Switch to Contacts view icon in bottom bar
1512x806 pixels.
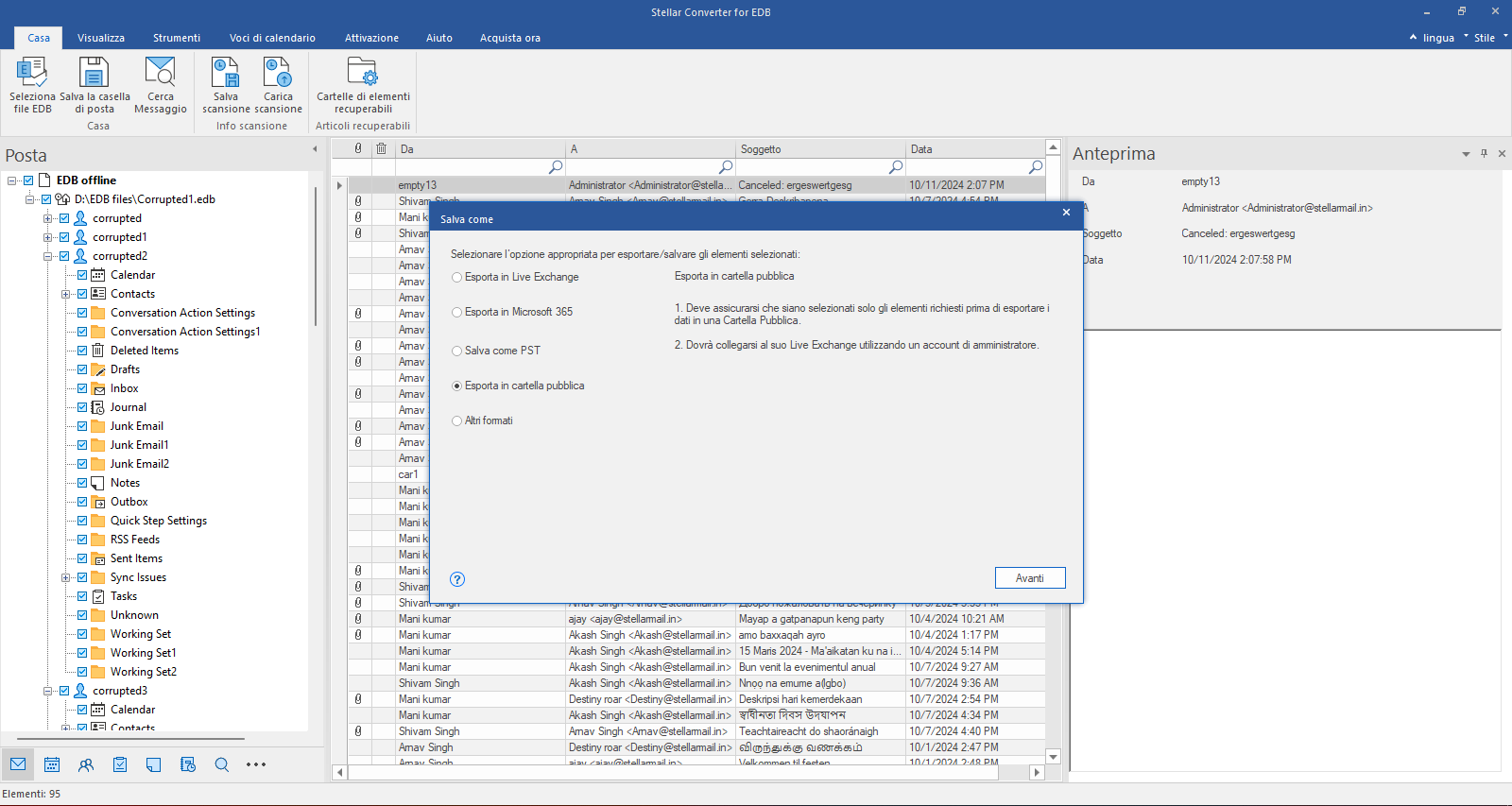86,764
